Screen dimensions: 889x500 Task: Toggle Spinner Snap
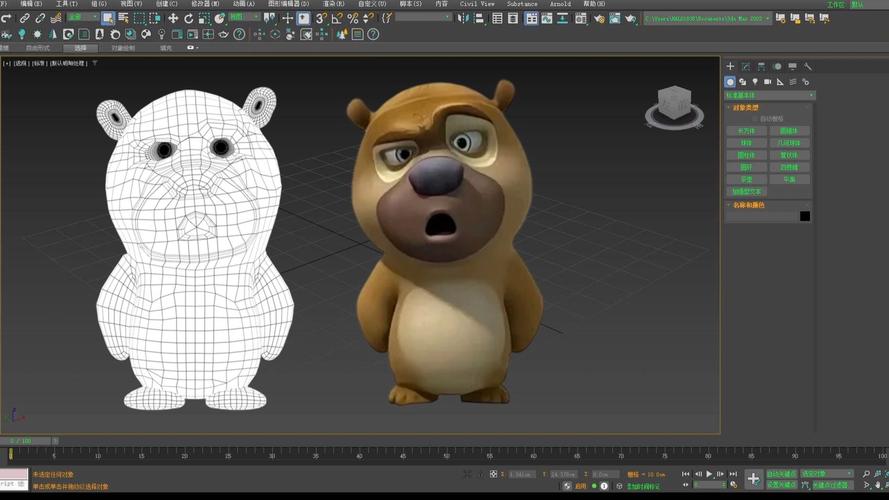pos(369,19)
